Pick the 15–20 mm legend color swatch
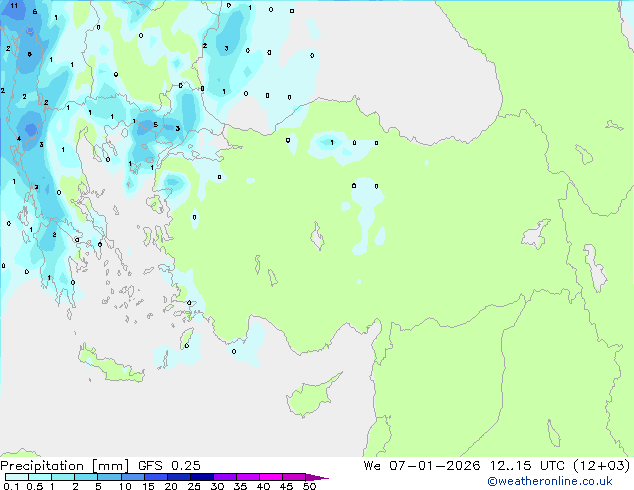Viewport: 634px width, 490px height. pyautogui.click(x=156, y=477)
